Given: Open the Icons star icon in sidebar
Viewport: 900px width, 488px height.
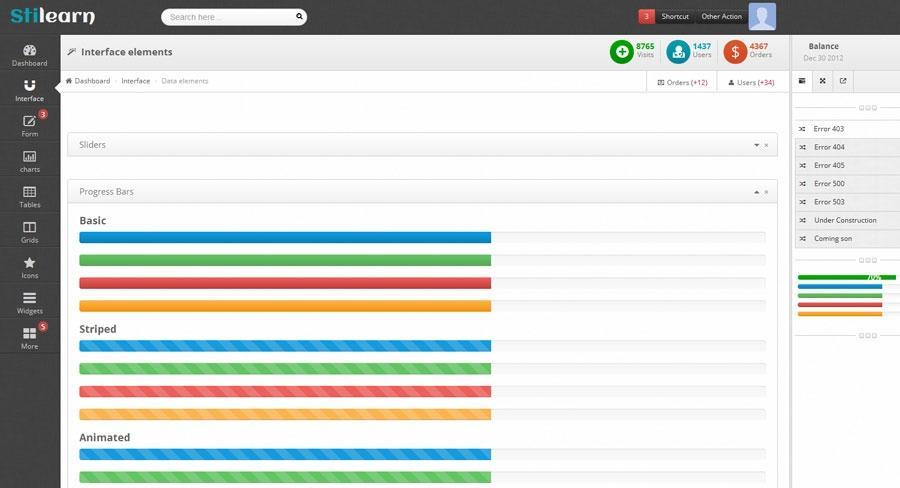Looking at the screenshot, I should click(29, 262).
